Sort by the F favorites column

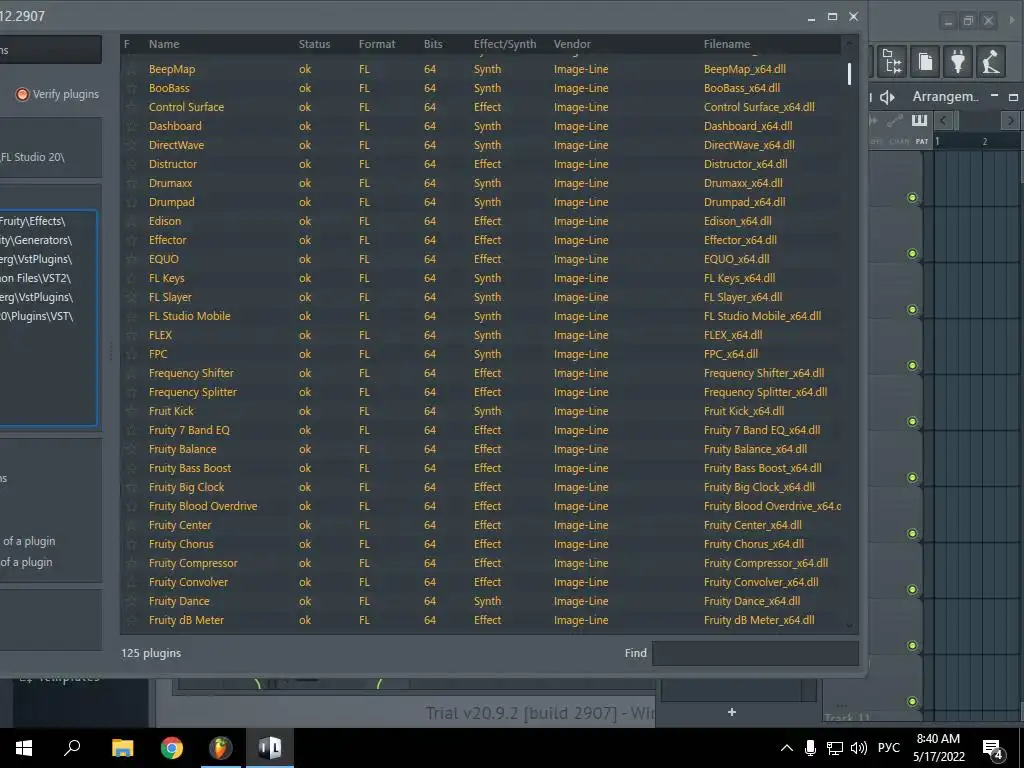tap(127, 44)
